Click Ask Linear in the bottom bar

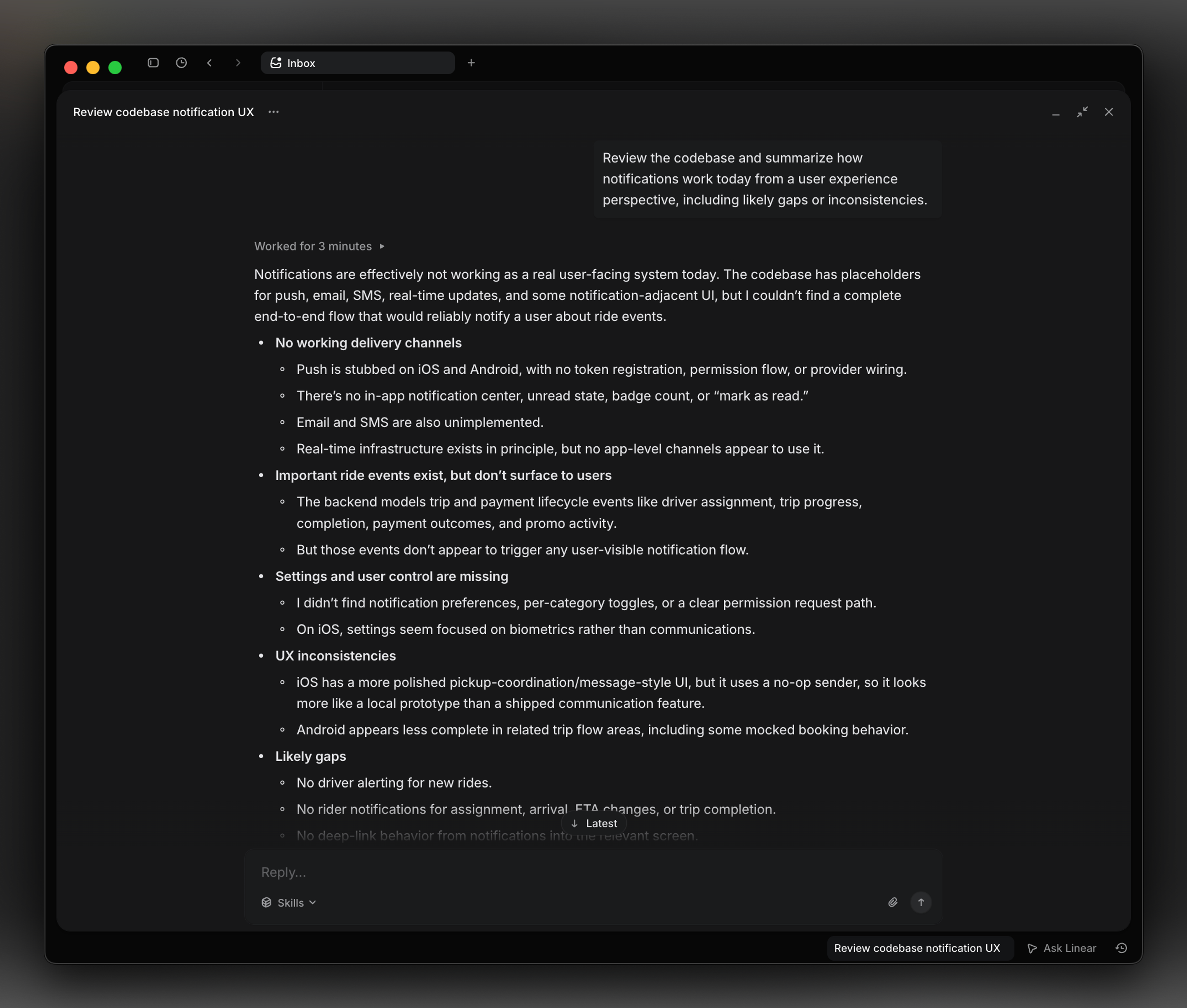pos(1063,948)
